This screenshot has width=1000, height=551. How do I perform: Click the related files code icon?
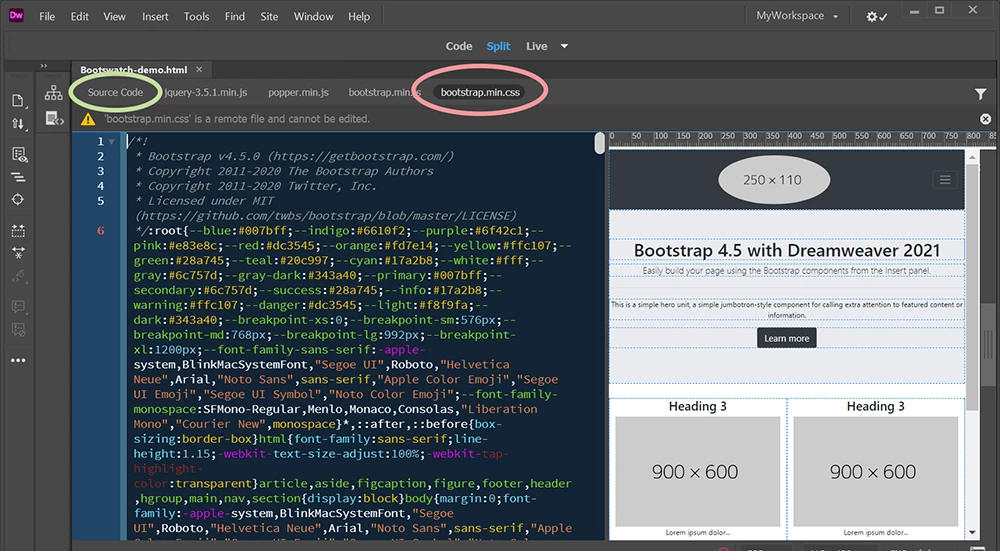54,118
